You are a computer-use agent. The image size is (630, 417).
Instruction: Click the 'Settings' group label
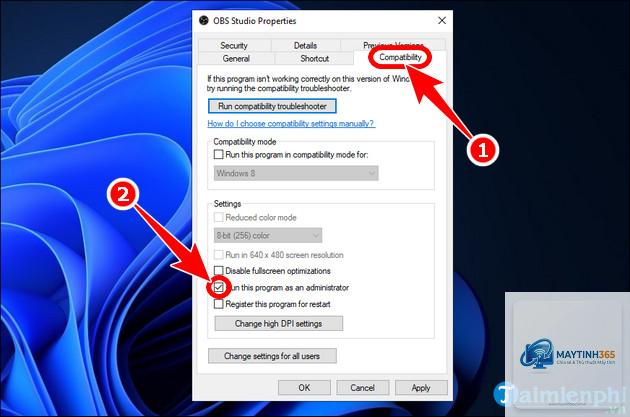227,204
